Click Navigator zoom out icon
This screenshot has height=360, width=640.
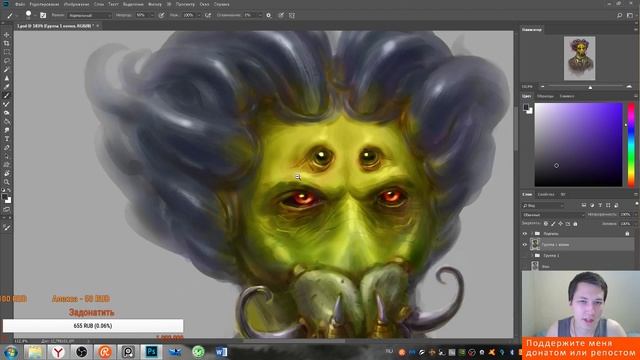click(542, 87)
